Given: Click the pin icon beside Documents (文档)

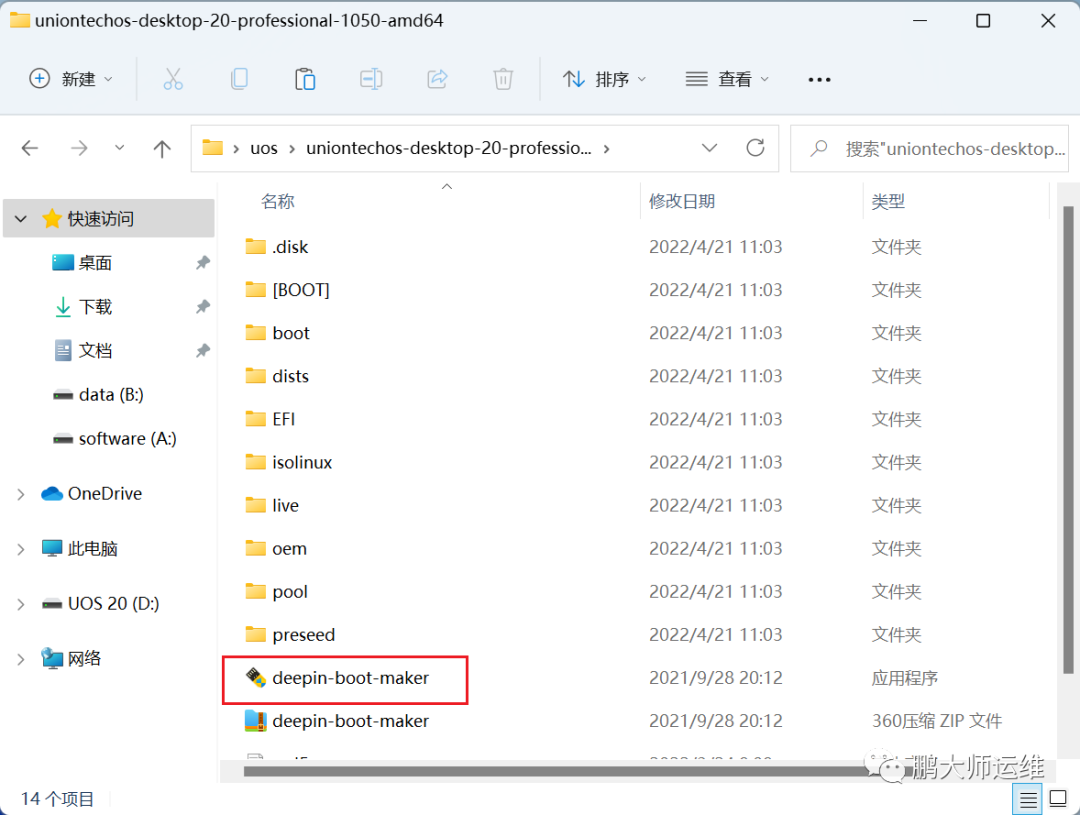Looking at the screenshot, I should [202, 351].
